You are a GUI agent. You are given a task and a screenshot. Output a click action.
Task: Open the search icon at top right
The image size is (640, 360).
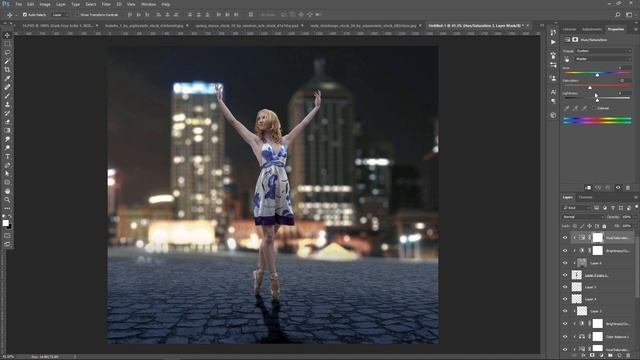click(x=618, y=15)
